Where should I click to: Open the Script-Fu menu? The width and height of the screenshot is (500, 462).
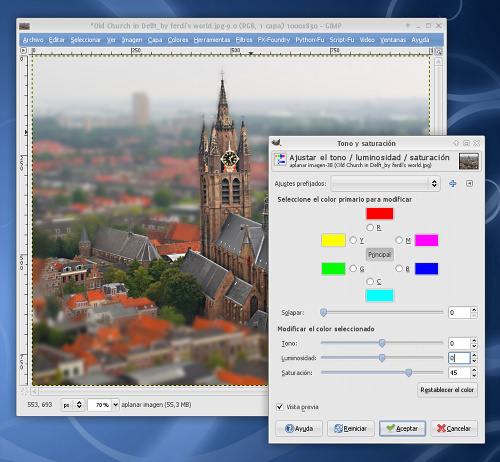click(342, 40)
